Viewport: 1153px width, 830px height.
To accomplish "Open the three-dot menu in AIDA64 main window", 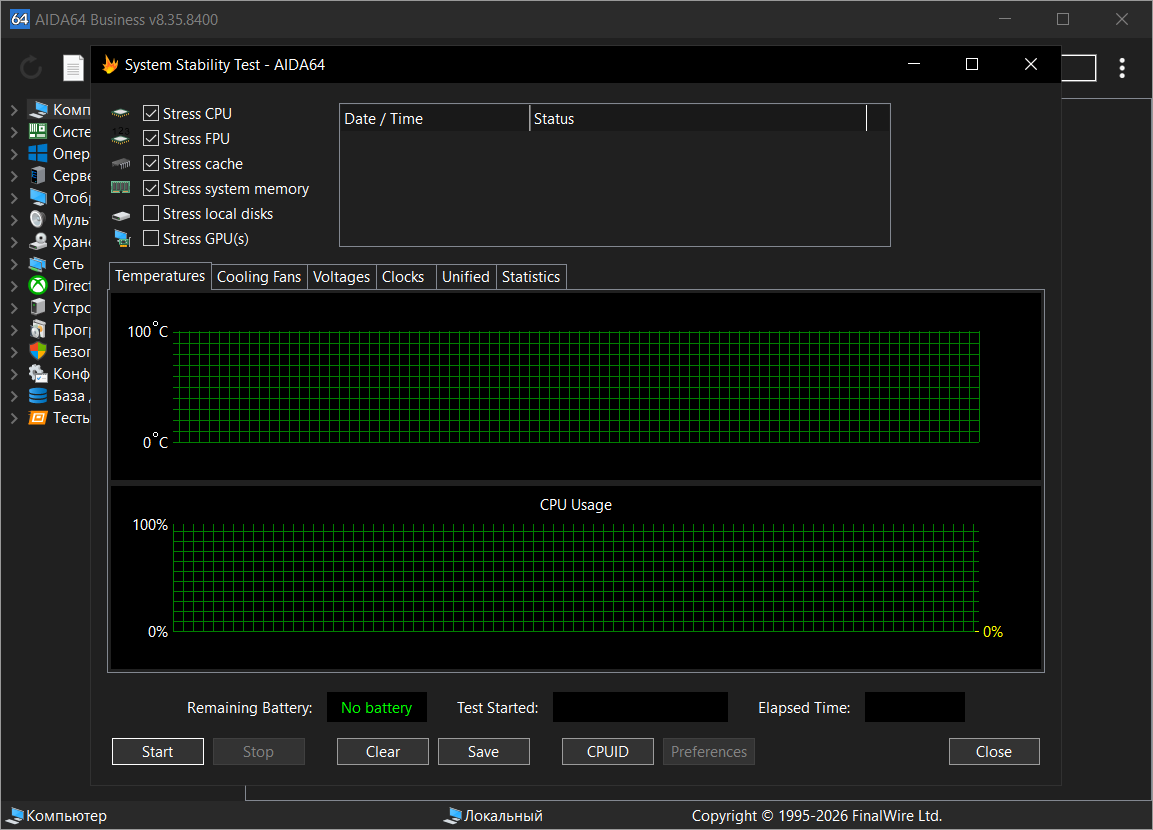I will (x=1121, y=68).
